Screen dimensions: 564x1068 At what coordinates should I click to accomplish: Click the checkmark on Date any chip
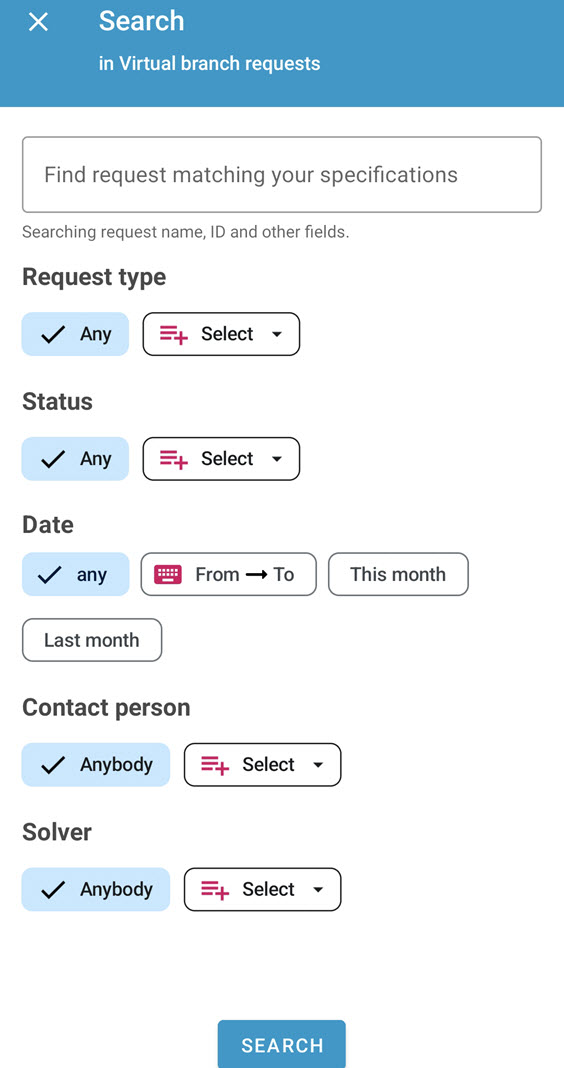(x=50, y=575)
